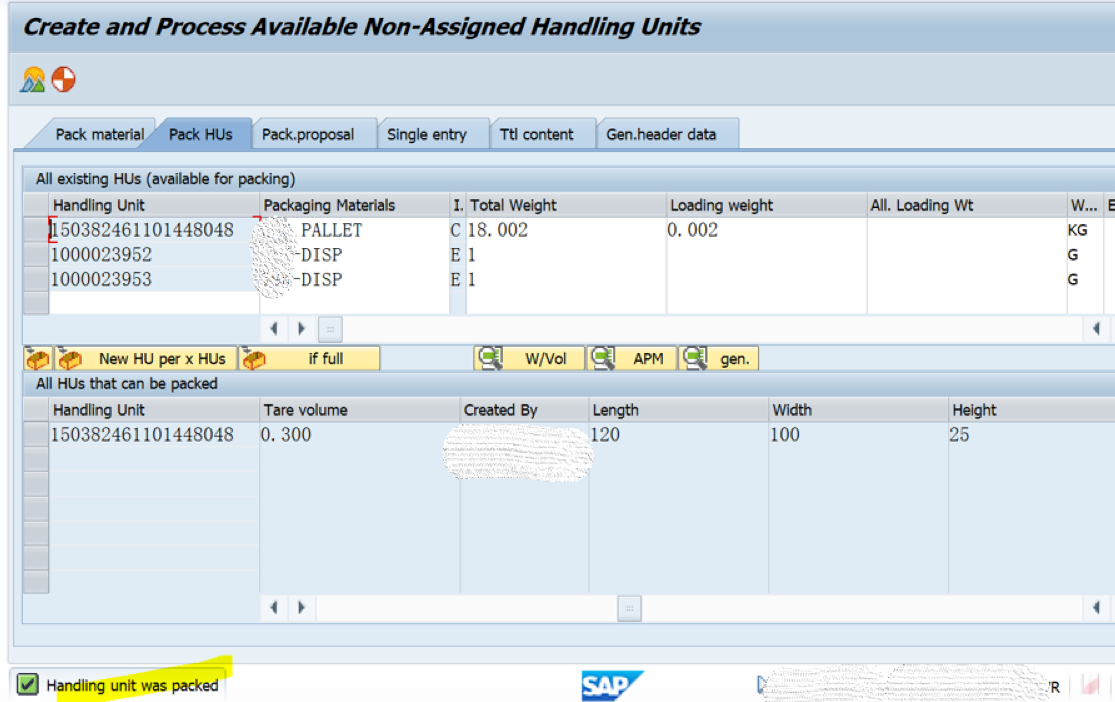Image resolution: width=1115 pixels, height=702 pixels.
Task: Click tare volume value 0.300
Action: tap(286, 435)
